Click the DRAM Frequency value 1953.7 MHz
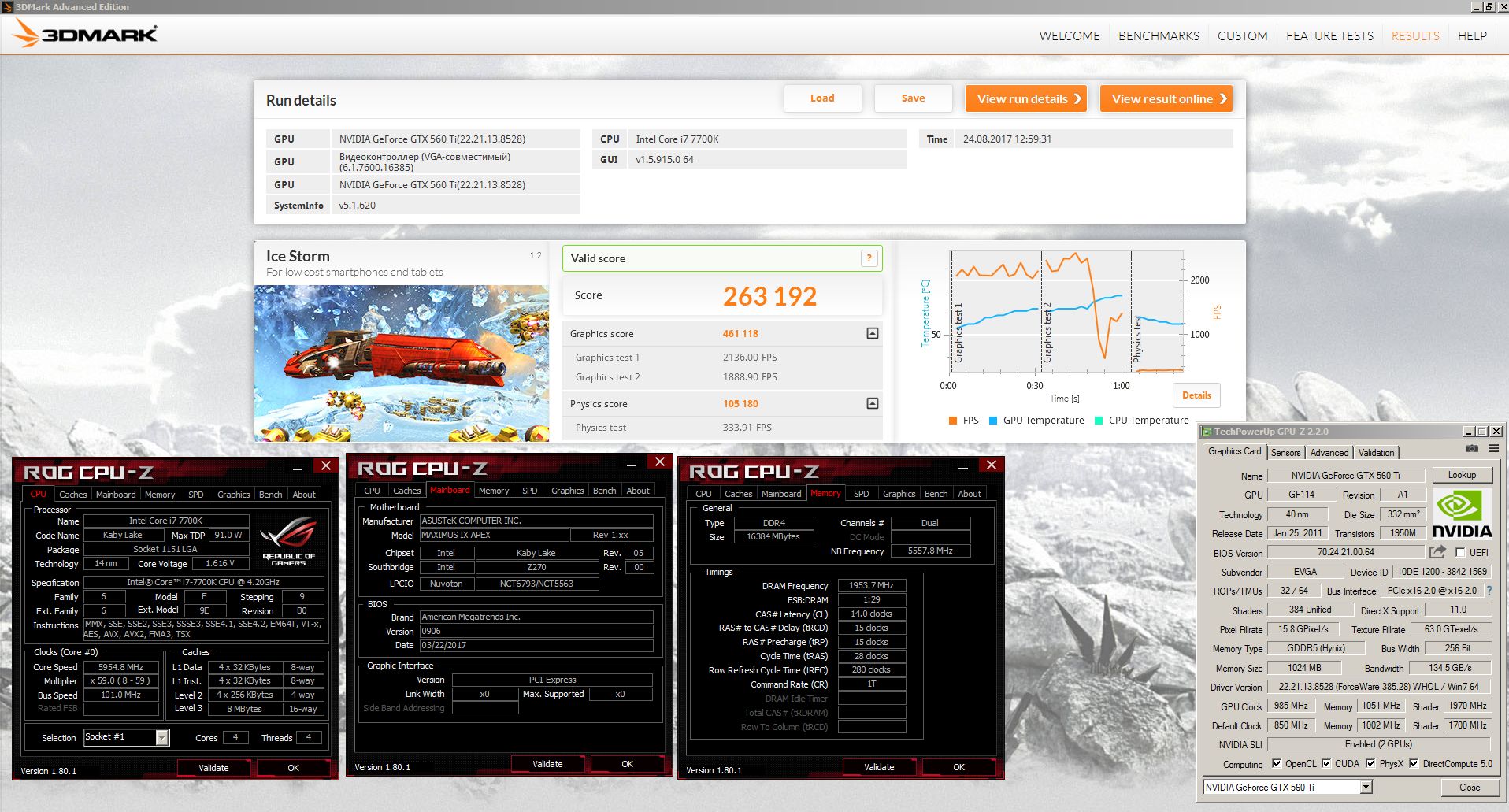 871,585
